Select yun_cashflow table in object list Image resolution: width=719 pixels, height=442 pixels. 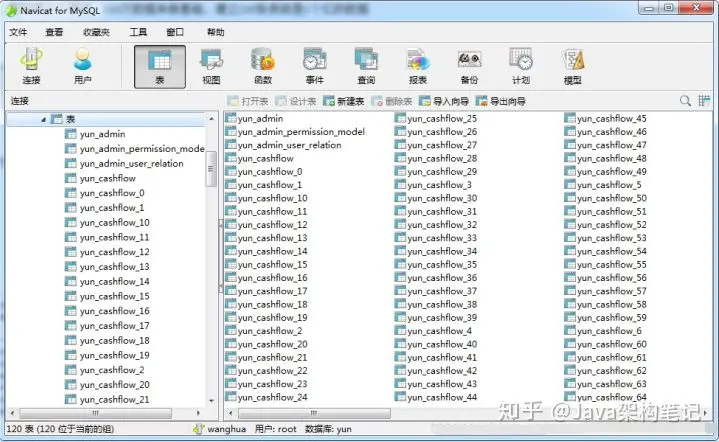click(265, 159)
